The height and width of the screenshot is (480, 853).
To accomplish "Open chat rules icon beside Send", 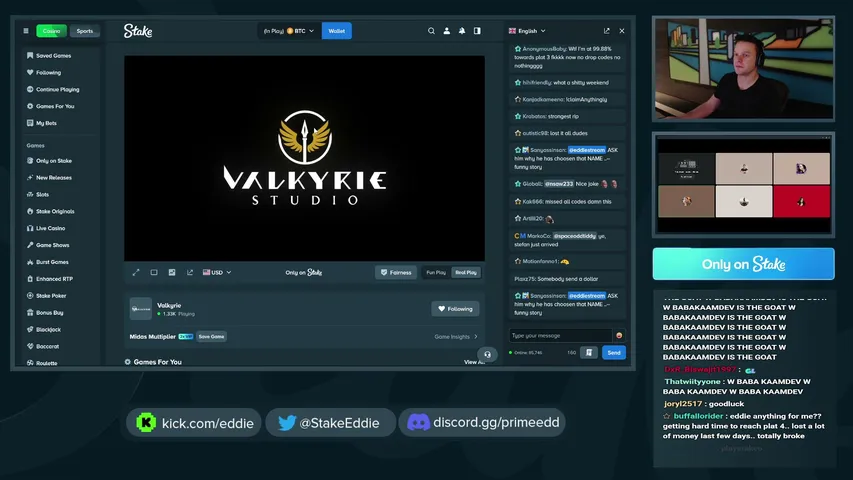I will [589, 353].
